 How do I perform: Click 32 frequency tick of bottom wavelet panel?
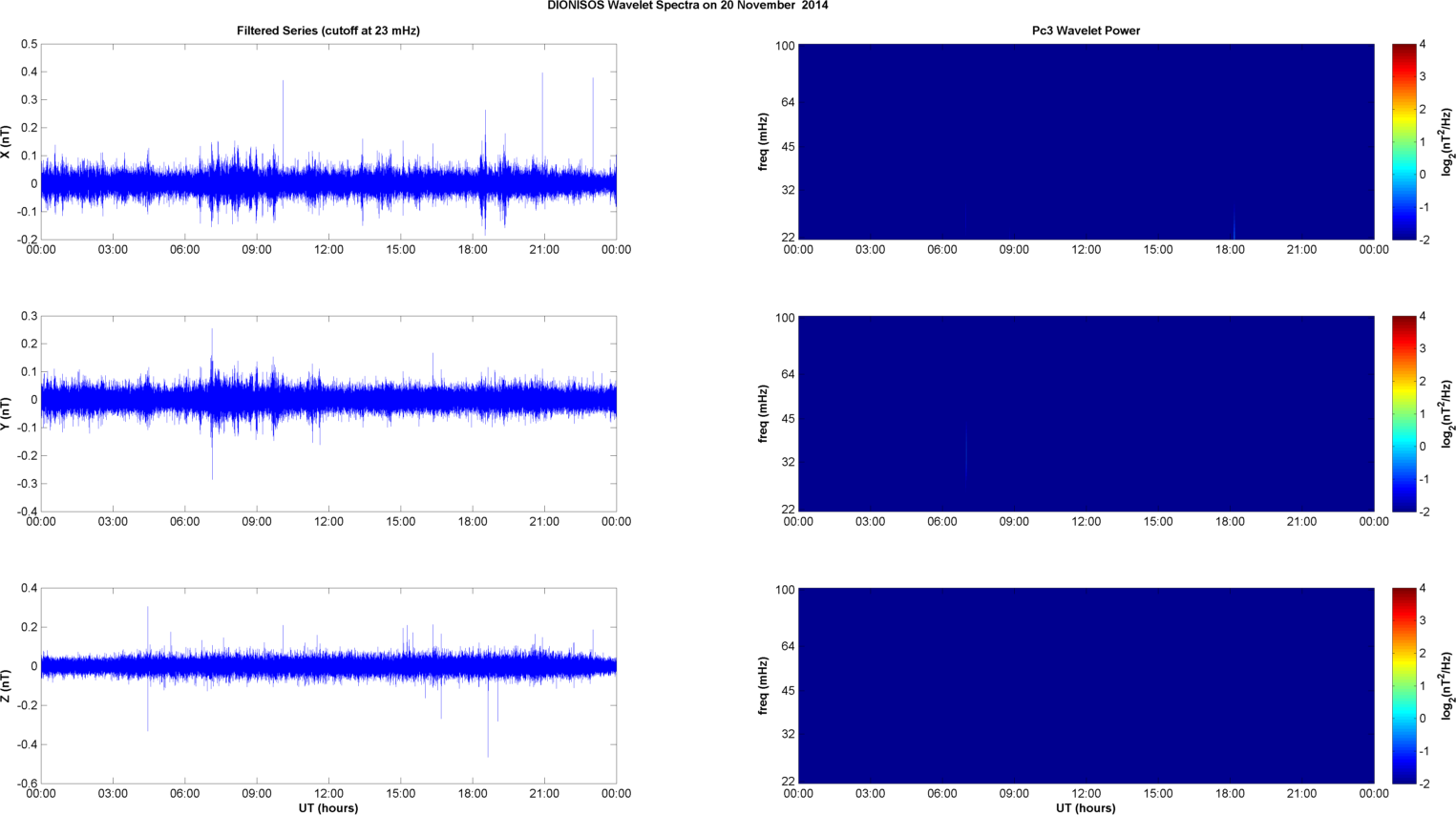coord(788,734)
